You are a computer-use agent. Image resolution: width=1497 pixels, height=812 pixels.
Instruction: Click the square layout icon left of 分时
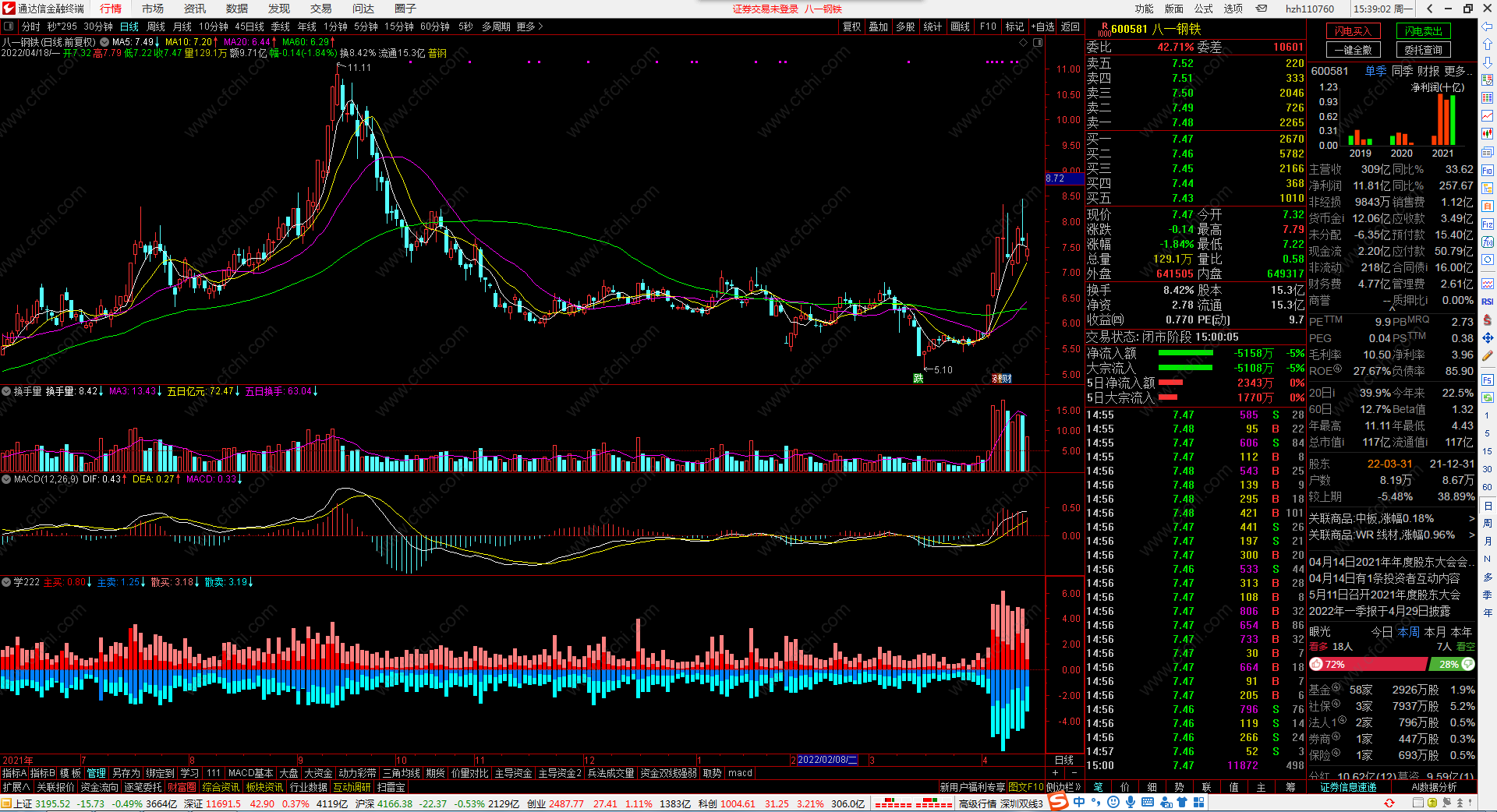coord(9,26)
